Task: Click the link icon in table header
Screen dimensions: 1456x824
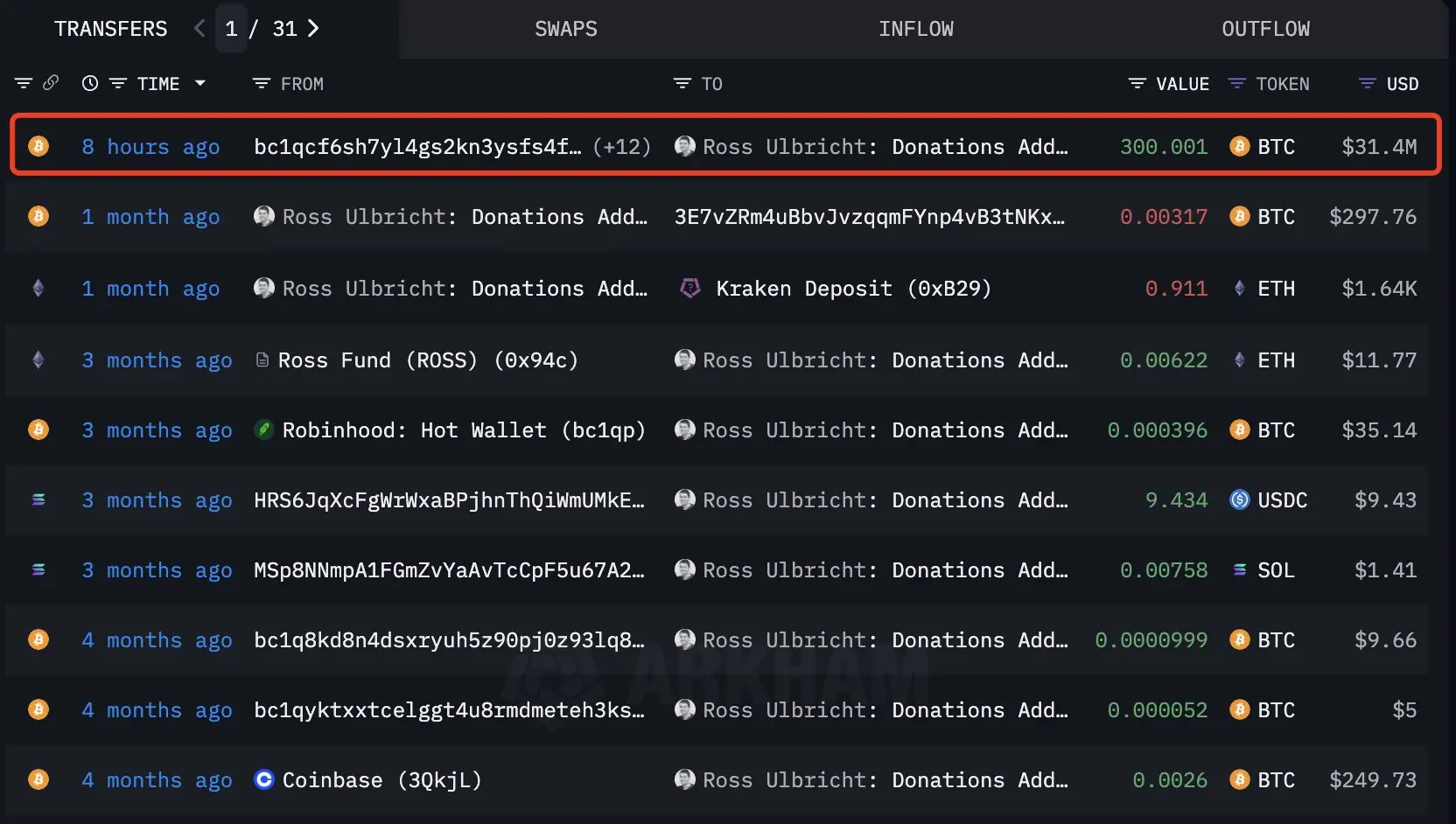Action: (x=51, y=83)
